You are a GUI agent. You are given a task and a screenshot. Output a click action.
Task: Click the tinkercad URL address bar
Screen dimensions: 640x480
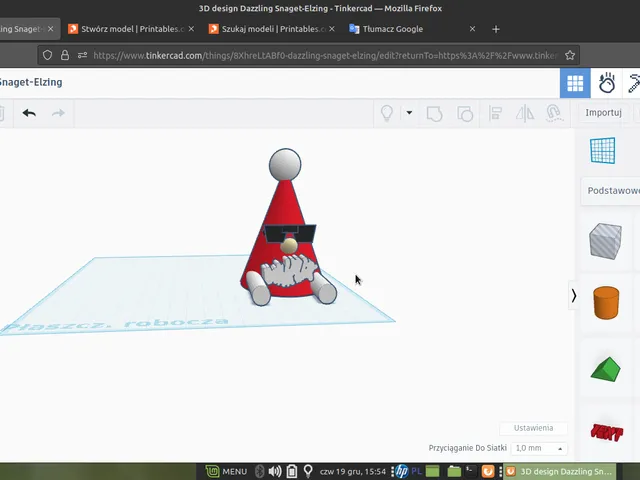[x=324, y=55]
